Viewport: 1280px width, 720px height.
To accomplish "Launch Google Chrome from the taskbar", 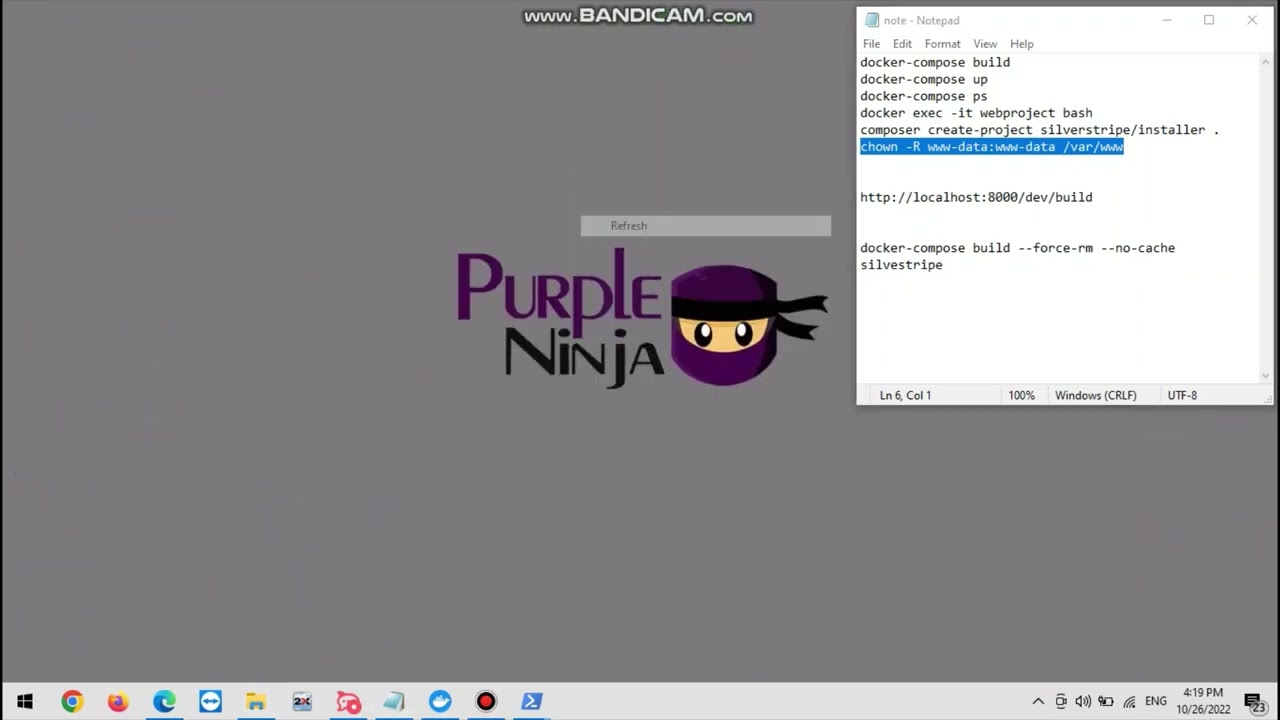I will (x=71, y=702).
